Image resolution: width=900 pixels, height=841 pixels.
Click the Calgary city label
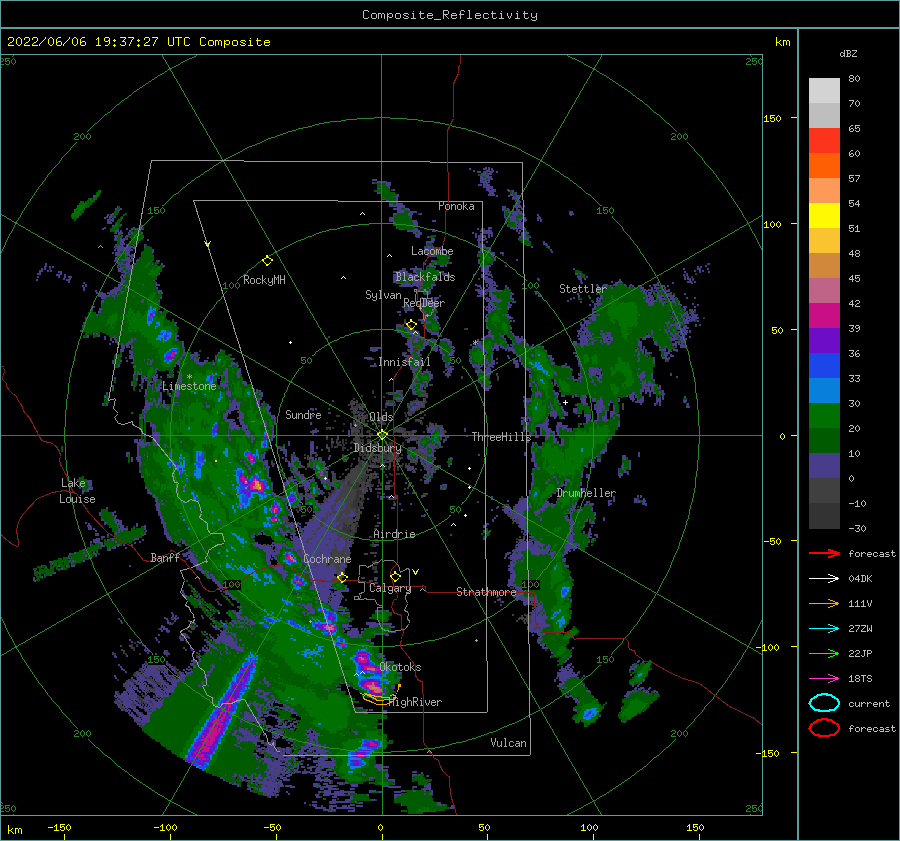pos(390,588)
